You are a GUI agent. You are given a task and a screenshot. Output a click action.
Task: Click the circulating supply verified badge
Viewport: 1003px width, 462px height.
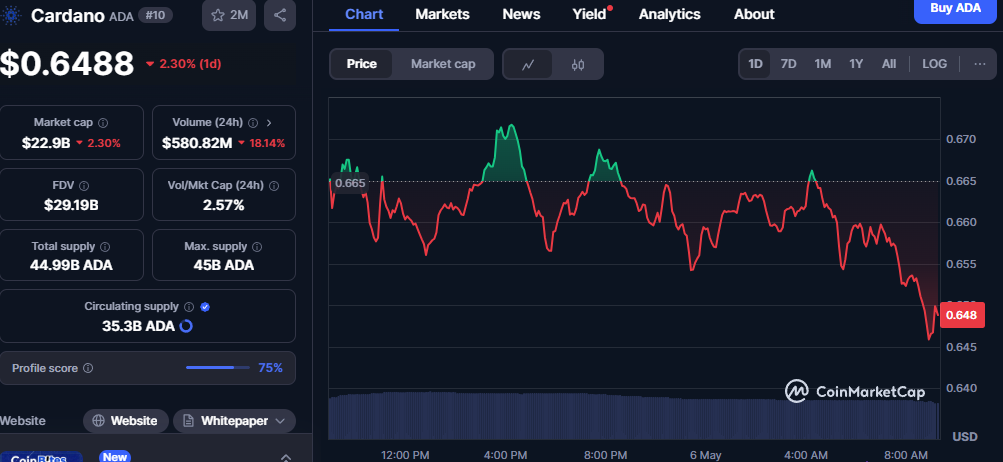click(205, 307)
